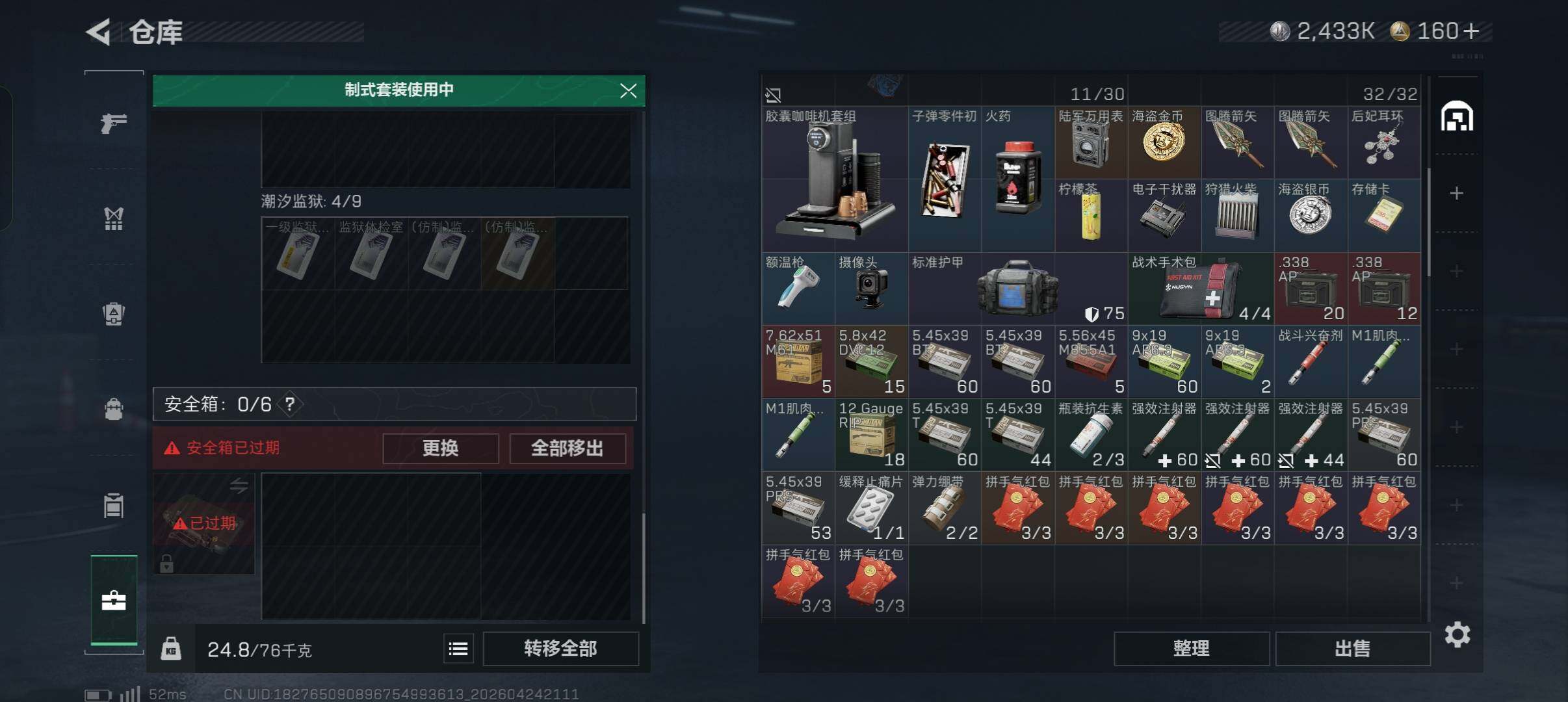This screenshot has width=1568, height=702.
Task: Open the list view icon beside 转移全部
Action: [x=458, y=649]
